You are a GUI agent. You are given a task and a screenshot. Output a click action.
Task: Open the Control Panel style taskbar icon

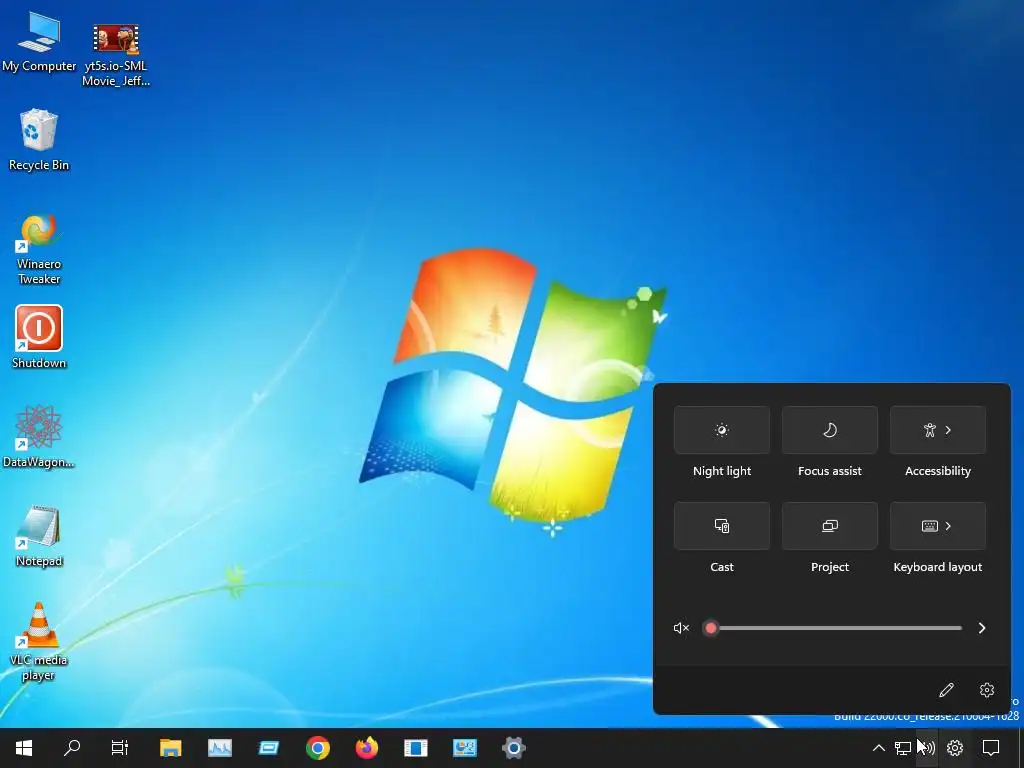point(464,748)
